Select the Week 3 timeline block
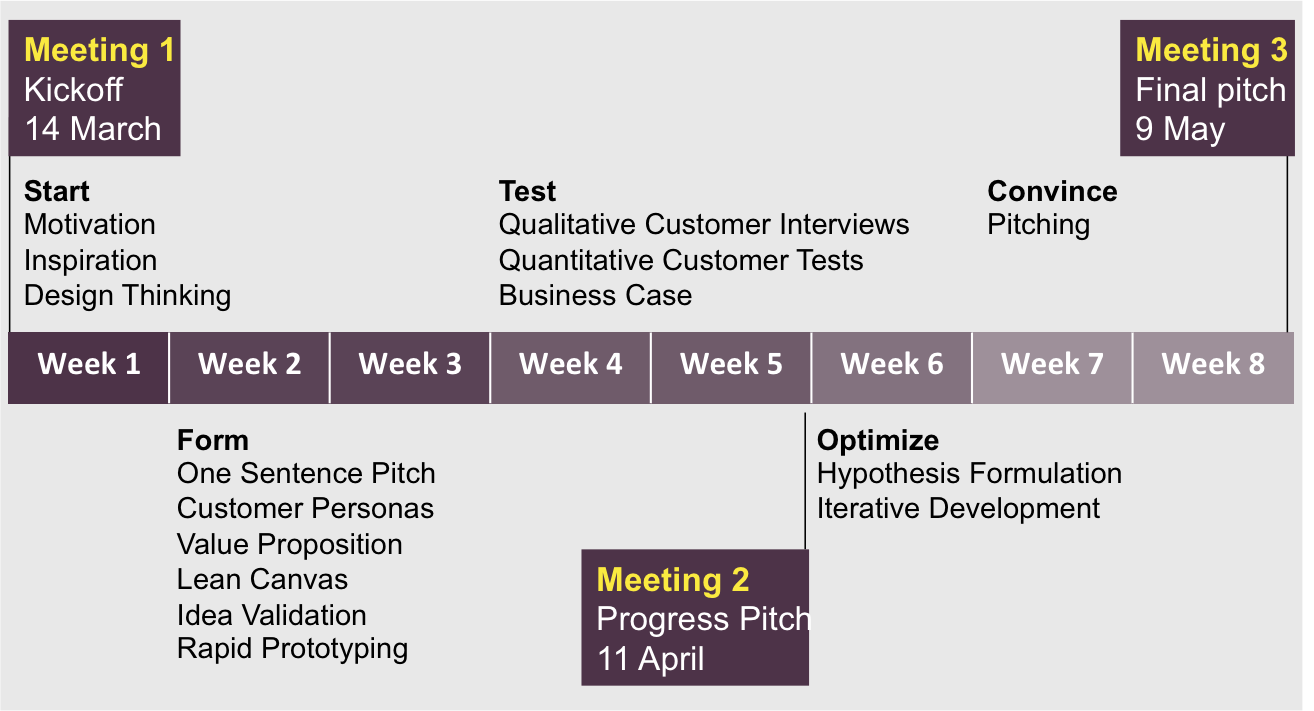Screen dimensions: 1314x711 (410, 365)
